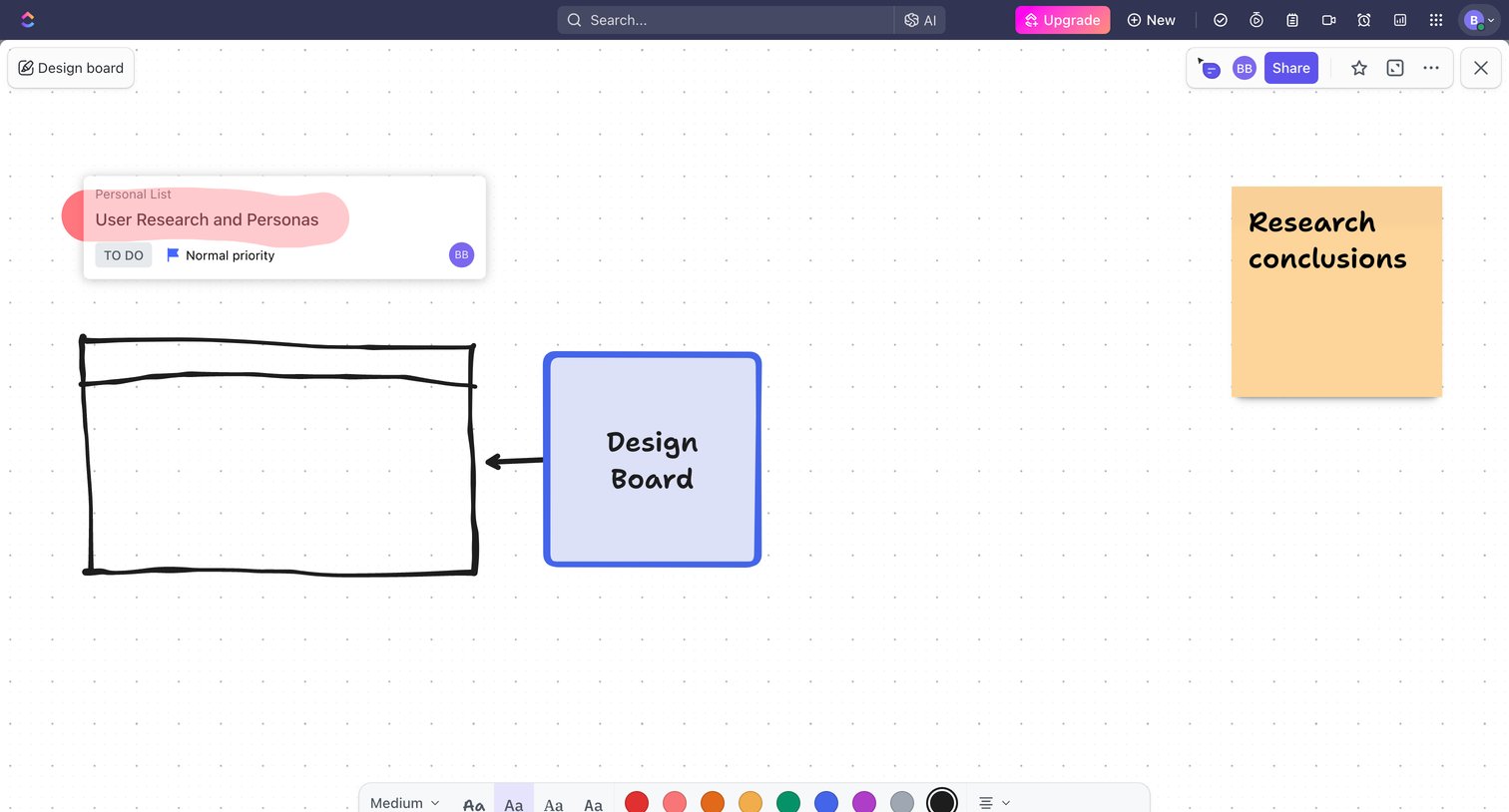Click the Design board title

pyautogui.click(x=71, y=68)
